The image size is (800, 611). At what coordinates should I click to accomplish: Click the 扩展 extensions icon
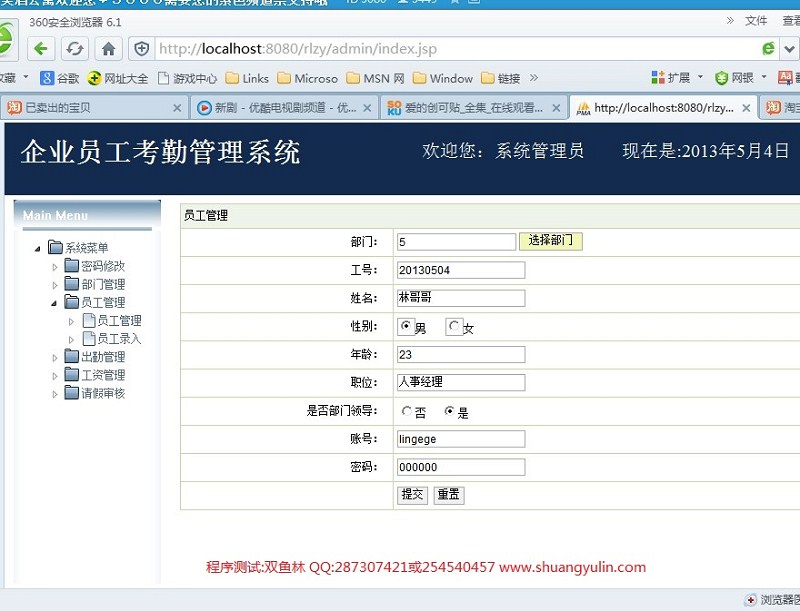(x=658, y=78)
